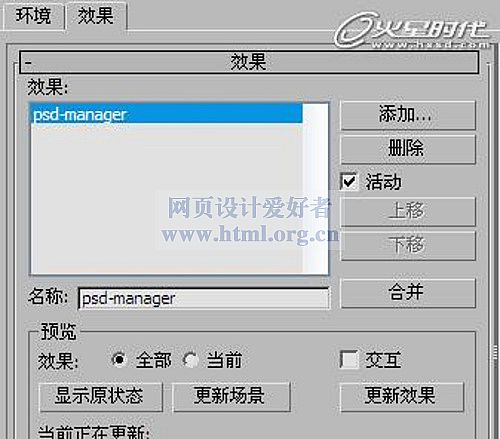The height and width of the screenshot is (439, 500).
Task: Select the 当前 radio button
Action: click(191, 360)
